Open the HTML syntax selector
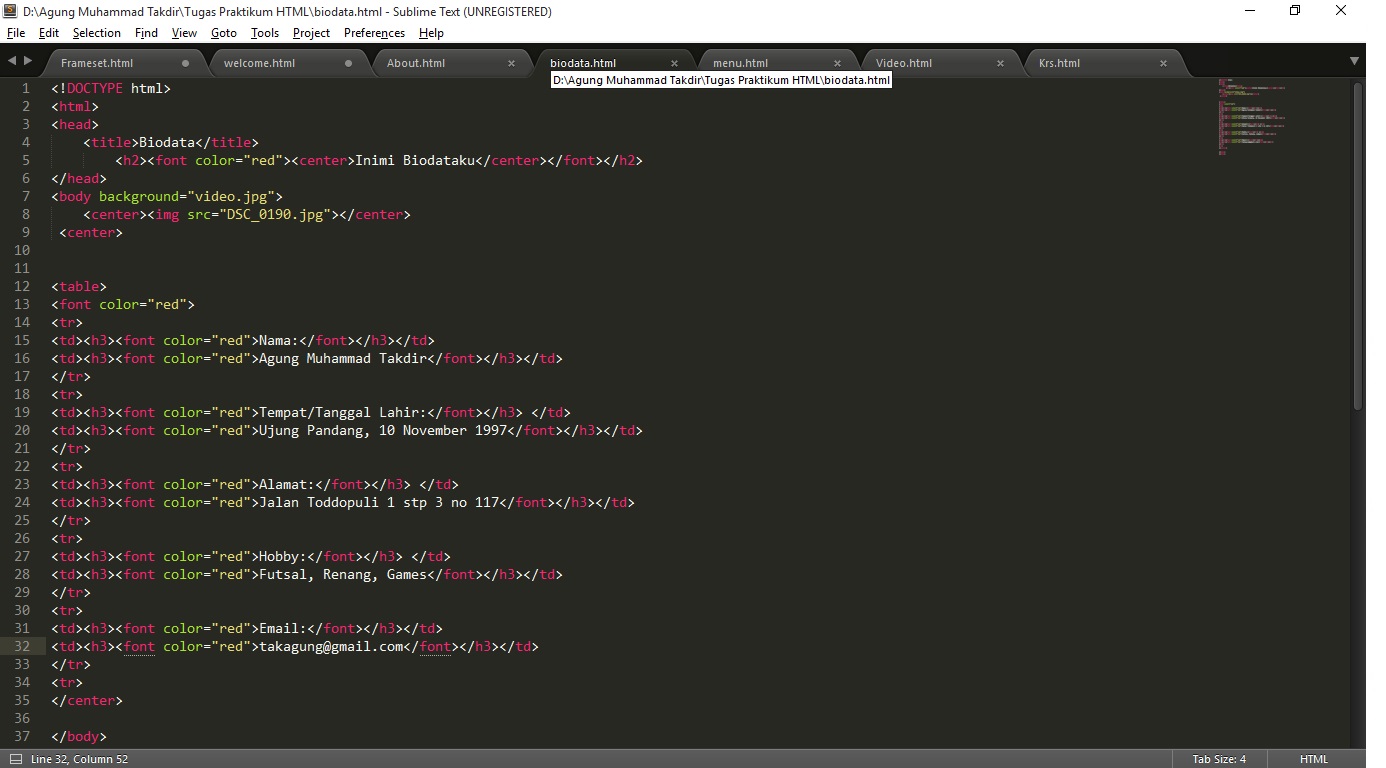This screenshot has height=768, width=1386. 1313,759
